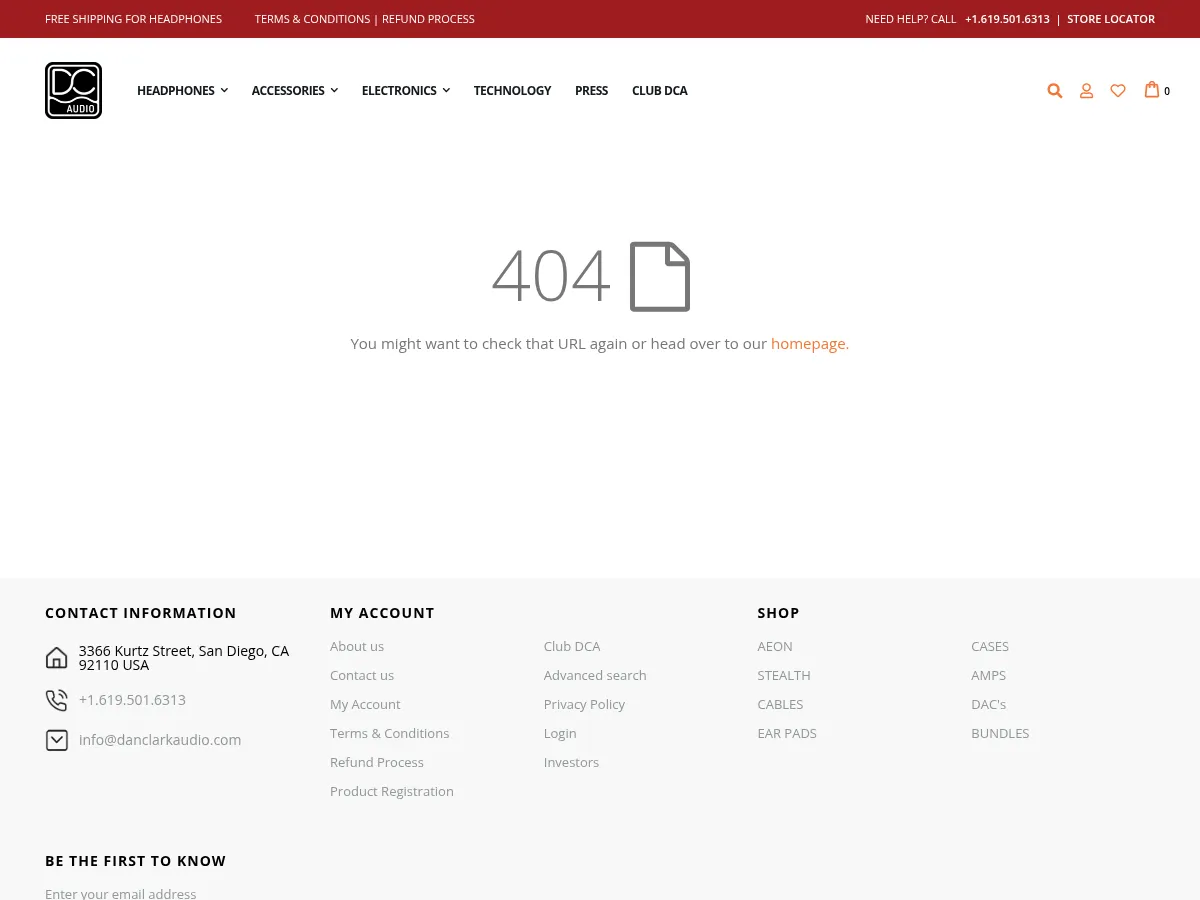Click the DC Audio logo

(73, 90)
